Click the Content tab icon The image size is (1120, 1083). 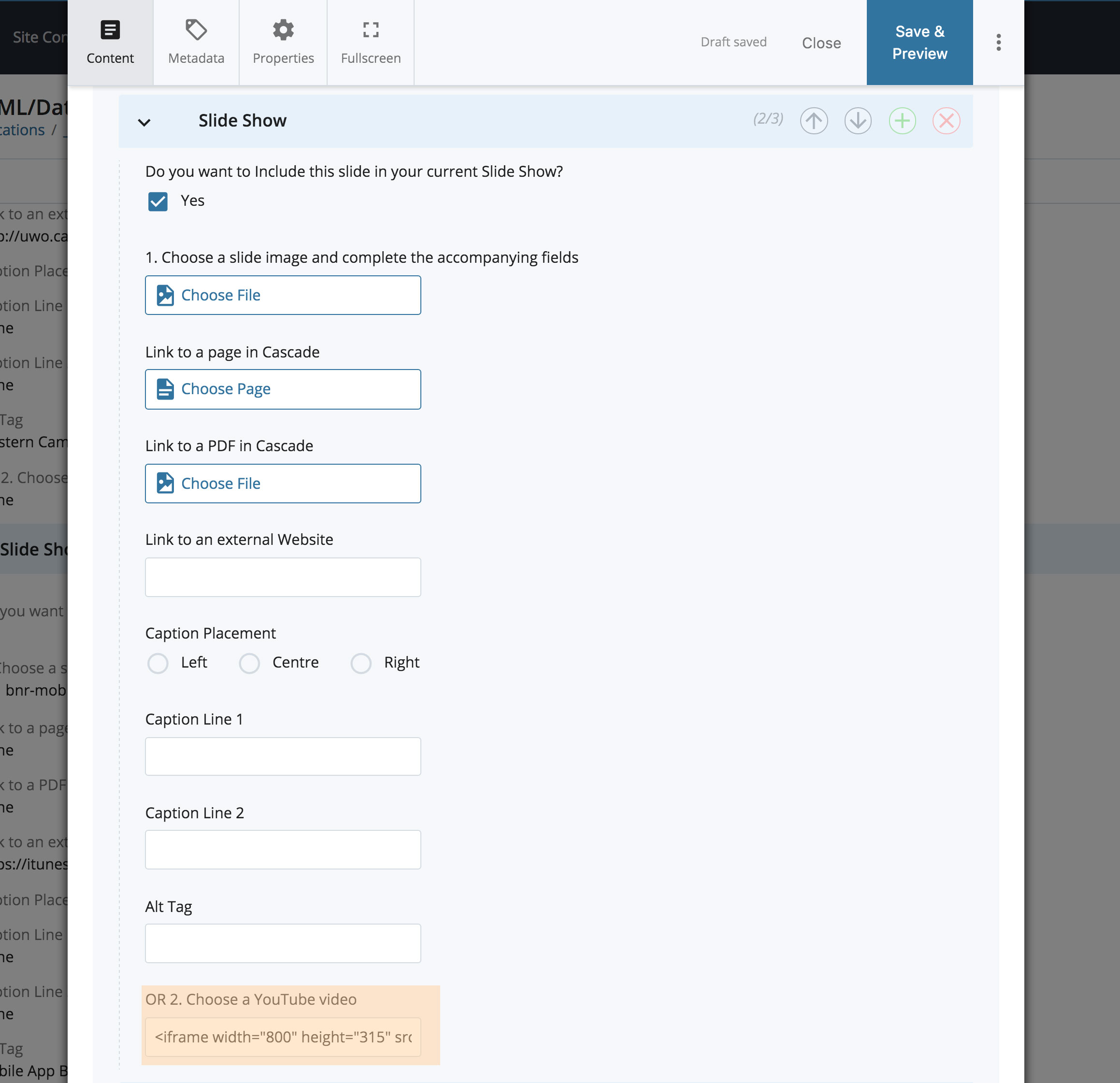110,29
